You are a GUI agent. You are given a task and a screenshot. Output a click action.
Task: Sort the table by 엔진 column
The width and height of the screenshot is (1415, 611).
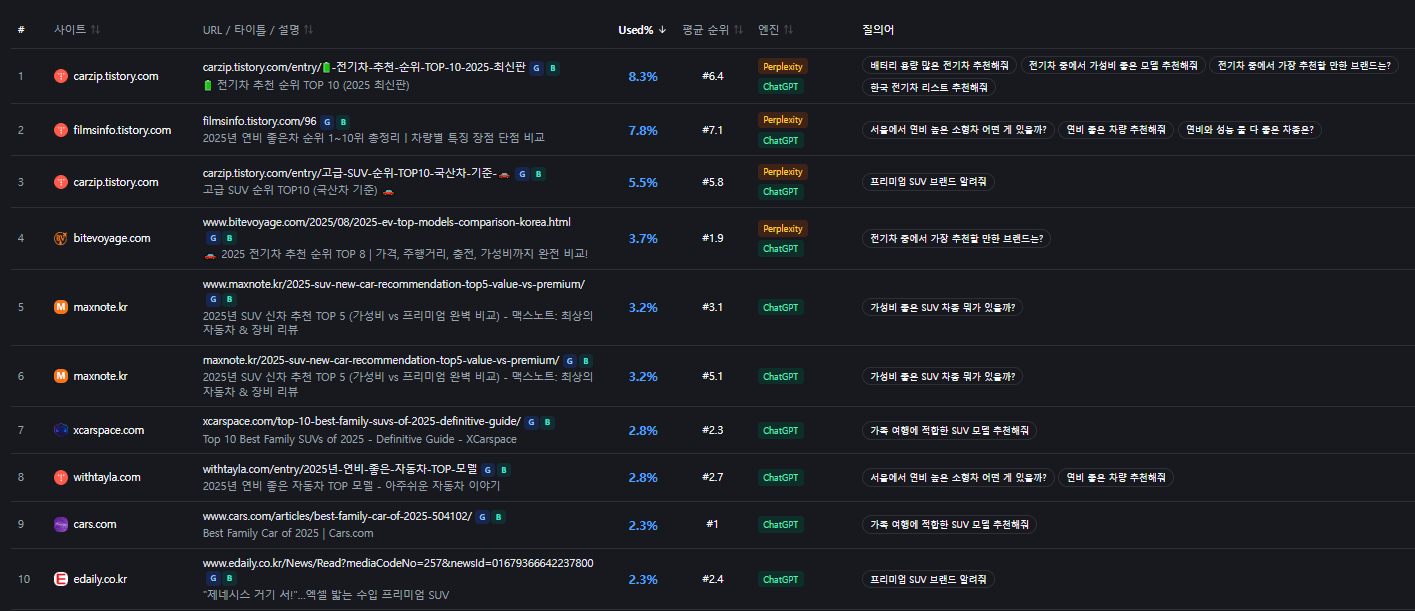point(776,29)
